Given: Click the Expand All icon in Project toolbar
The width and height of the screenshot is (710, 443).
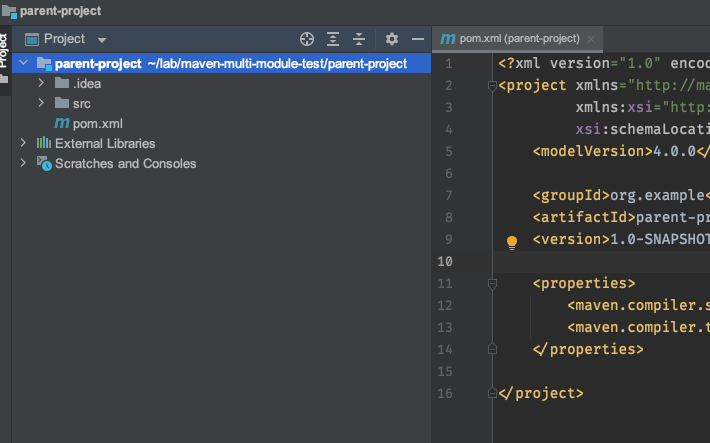Looking at the screenshot, I should [333, 39].
